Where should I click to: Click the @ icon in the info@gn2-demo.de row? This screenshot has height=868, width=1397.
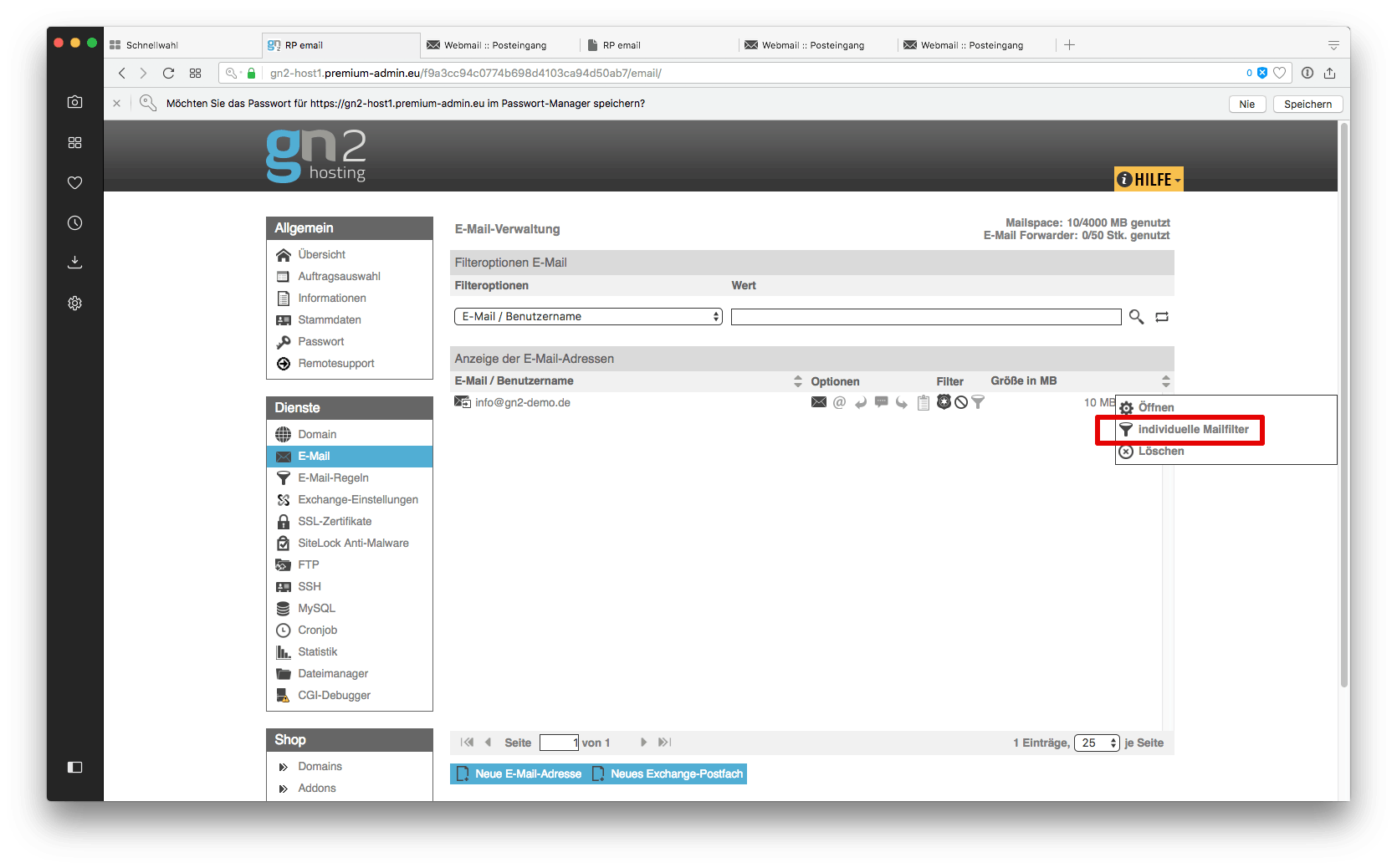[840, 402]
